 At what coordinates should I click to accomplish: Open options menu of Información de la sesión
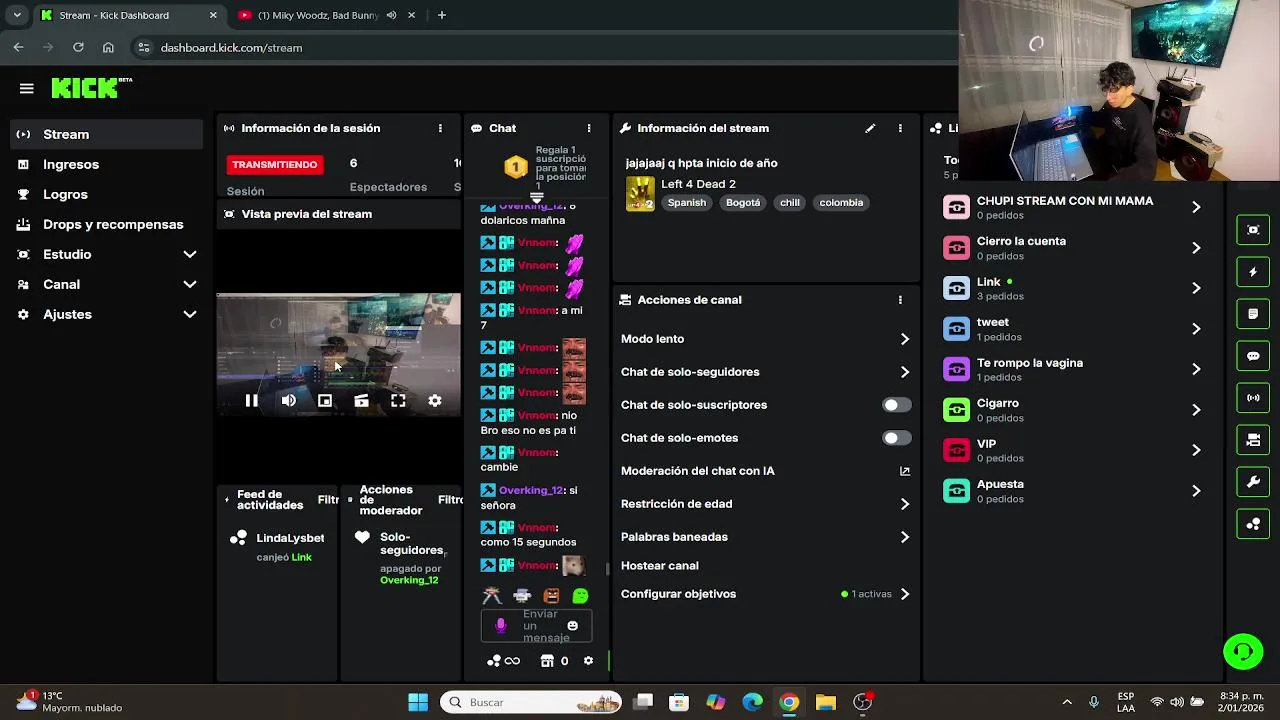pyautogui.click(x=440, y=128)
